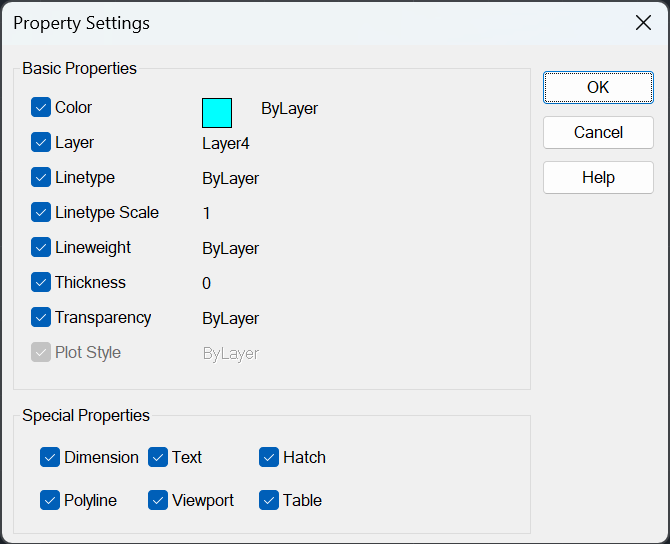Close the Property Settings dialog
The image size is (670, 544).
coord(643,23)
